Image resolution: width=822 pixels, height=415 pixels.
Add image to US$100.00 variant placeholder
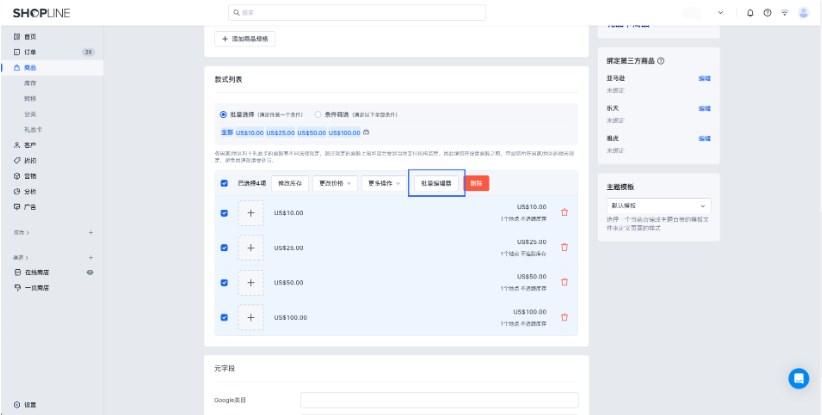[x=251, y=318]
